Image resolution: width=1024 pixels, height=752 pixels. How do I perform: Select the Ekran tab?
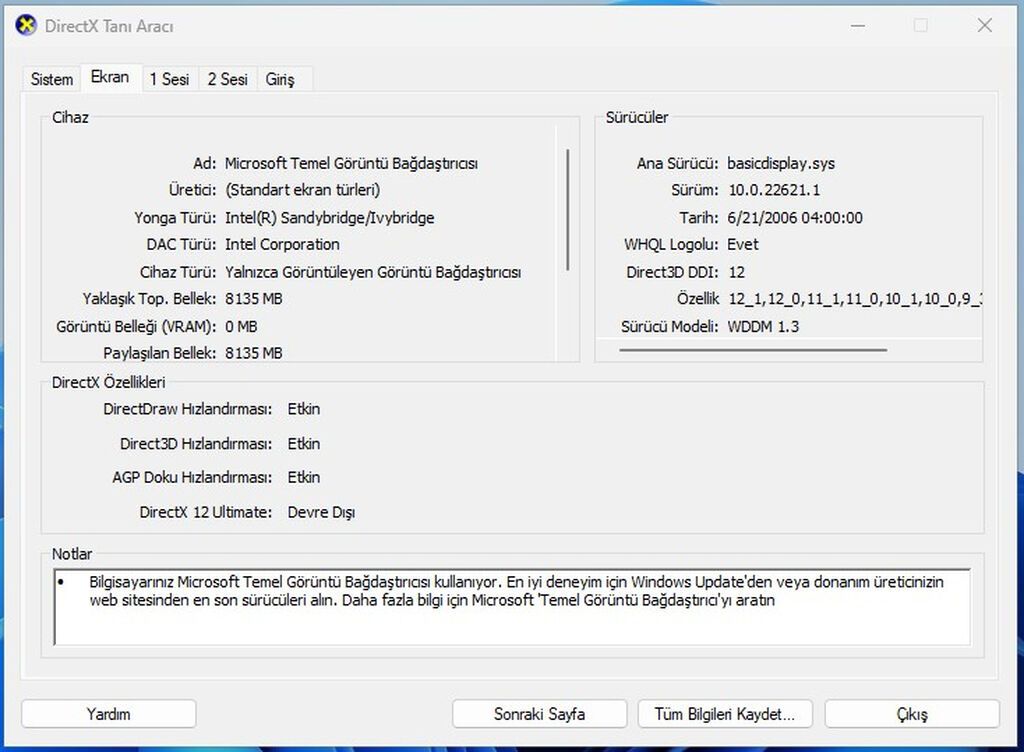point(110,77)
